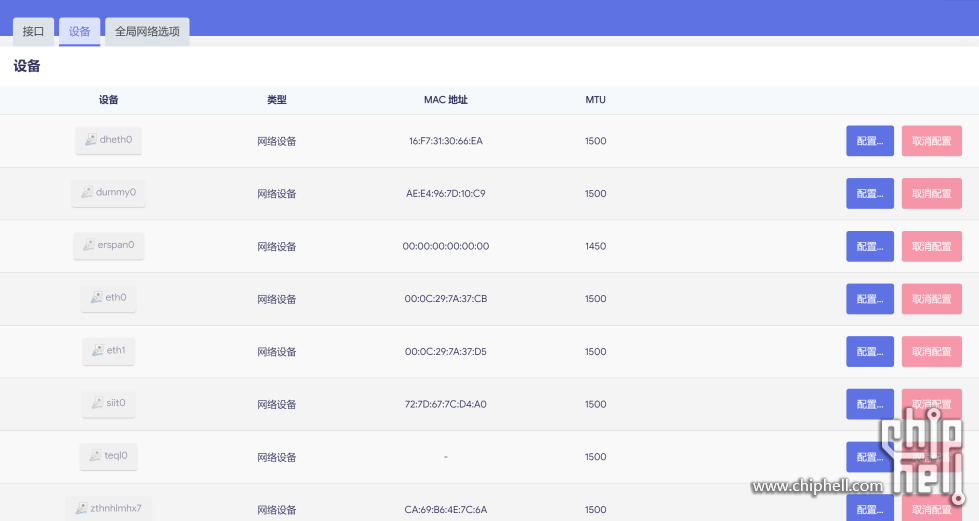Click the eth0 device badge
Viewport: 979px width, 521px height.
pos(109,297)
